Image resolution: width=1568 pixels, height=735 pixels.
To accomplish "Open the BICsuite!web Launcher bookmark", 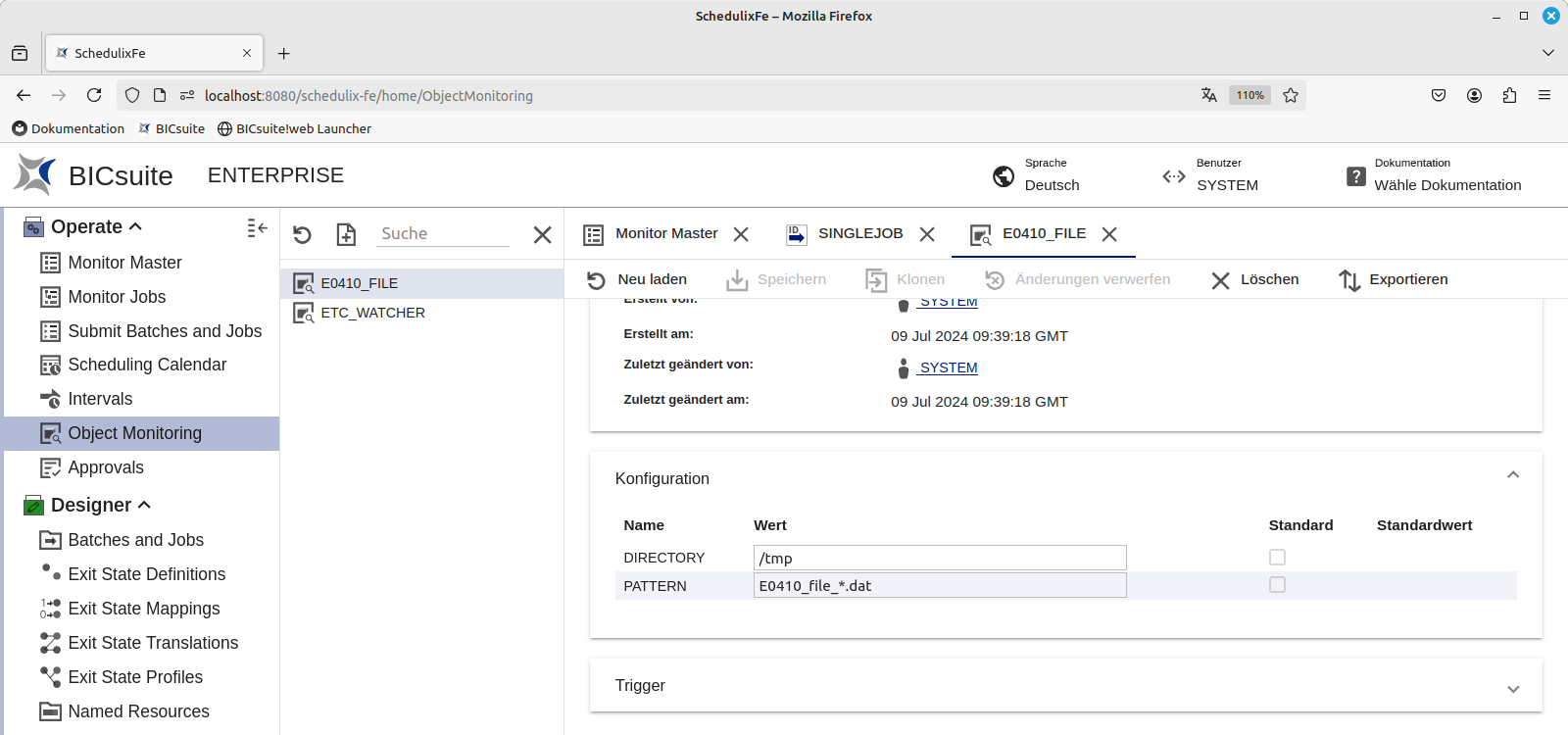I will pyautogui.click(x=294, y=128).
